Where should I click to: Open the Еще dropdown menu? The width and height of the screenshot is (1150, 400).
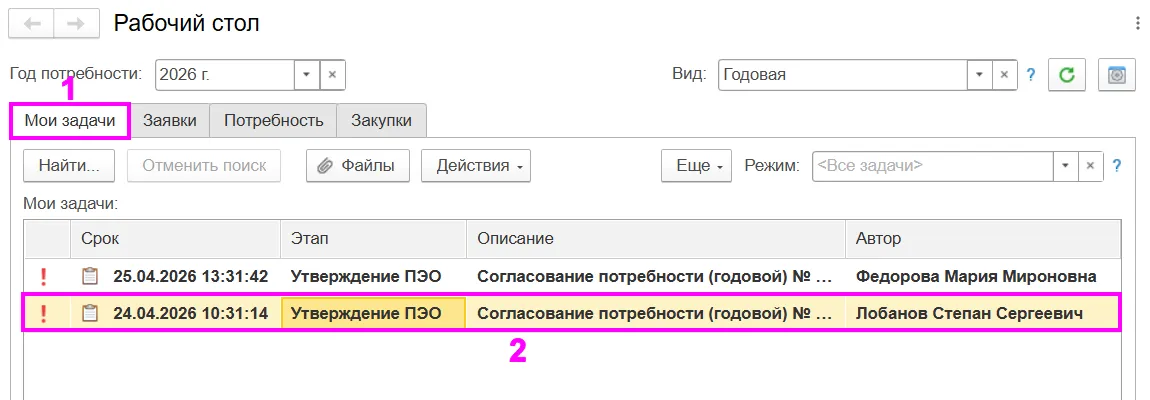pos(696,166)
